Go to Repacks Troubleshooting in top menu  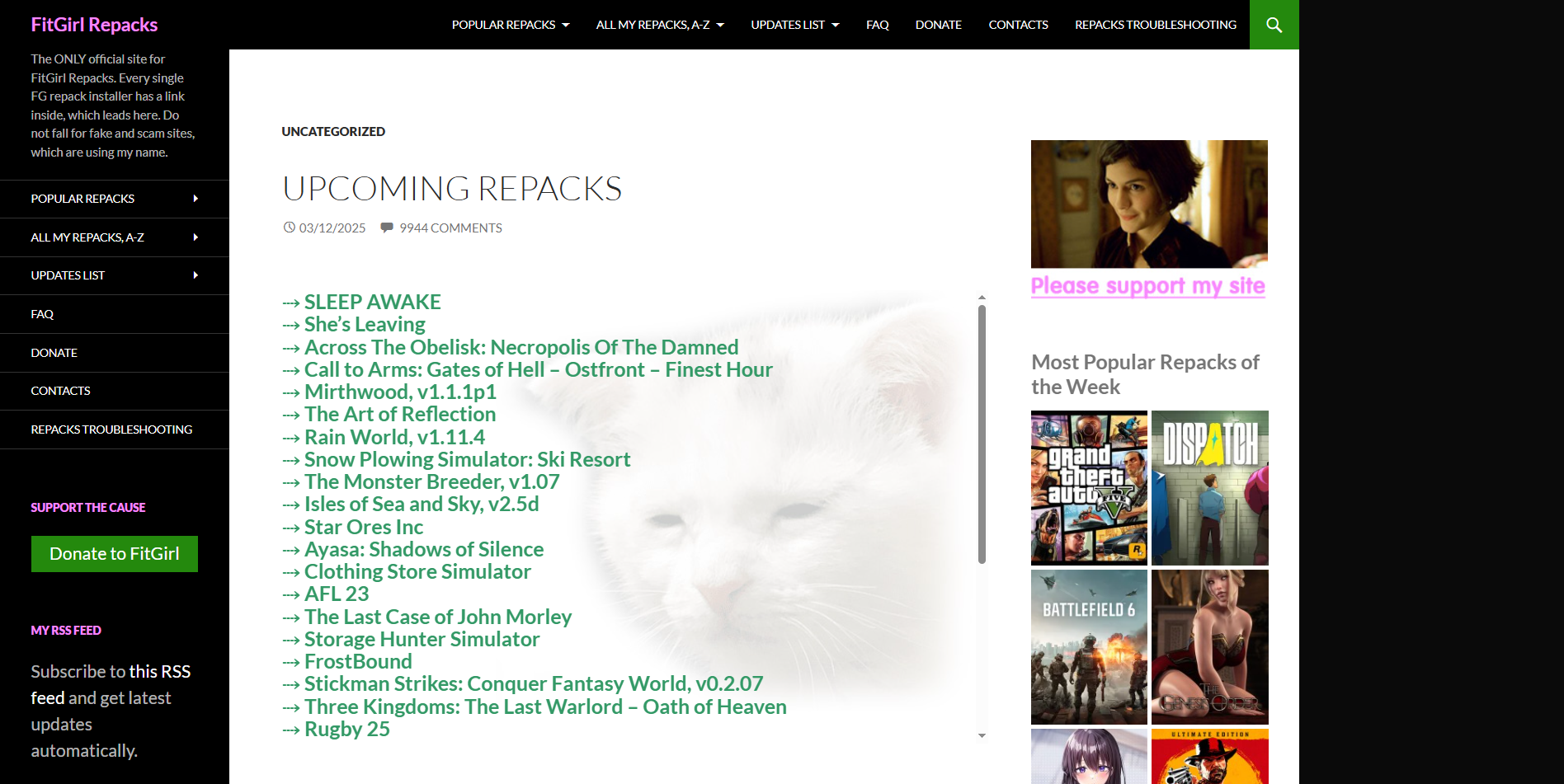1155,25
